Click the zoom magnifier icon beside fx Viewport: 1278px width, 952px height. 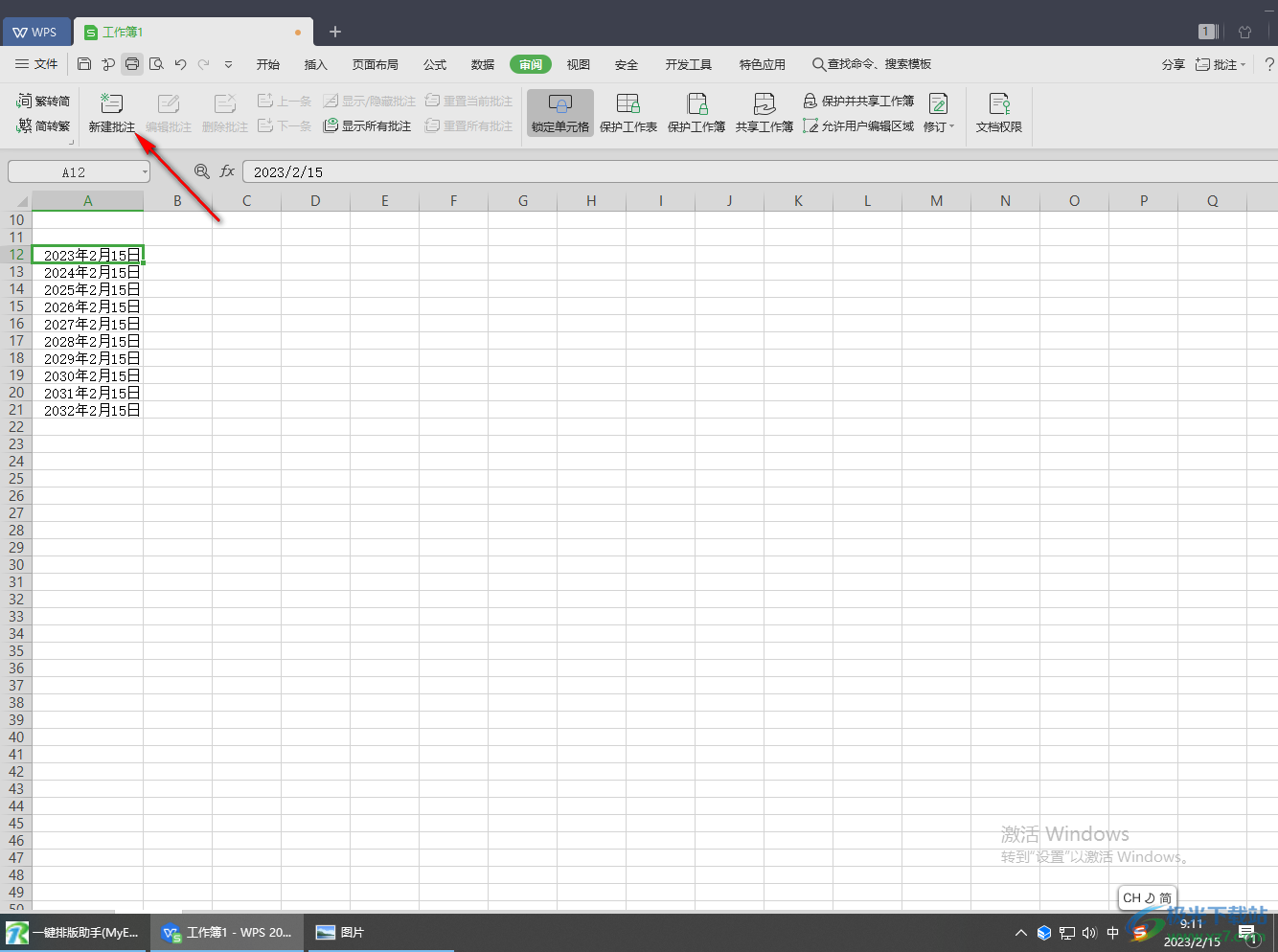(202, 171)
